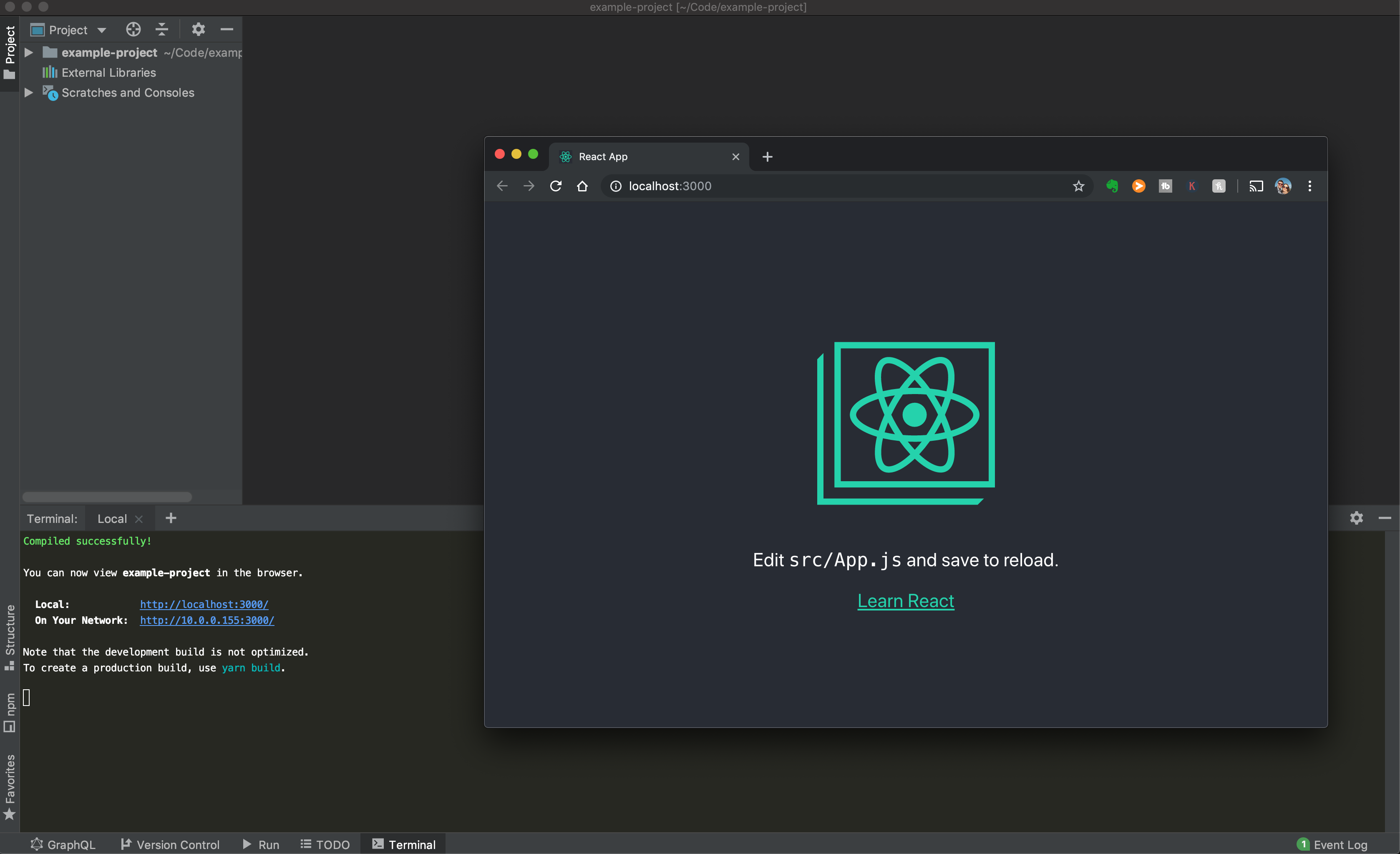Toggle the Favorites tool window
The image size is (1400, 854).
click(10, 786)
